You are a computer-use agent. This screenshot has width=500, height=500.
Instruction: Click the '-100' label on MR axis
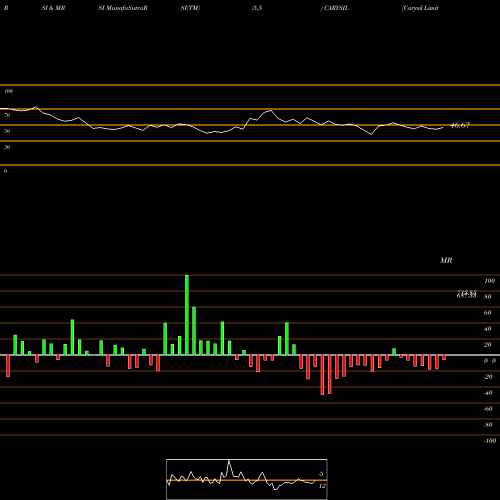click(x=490, y=441)
